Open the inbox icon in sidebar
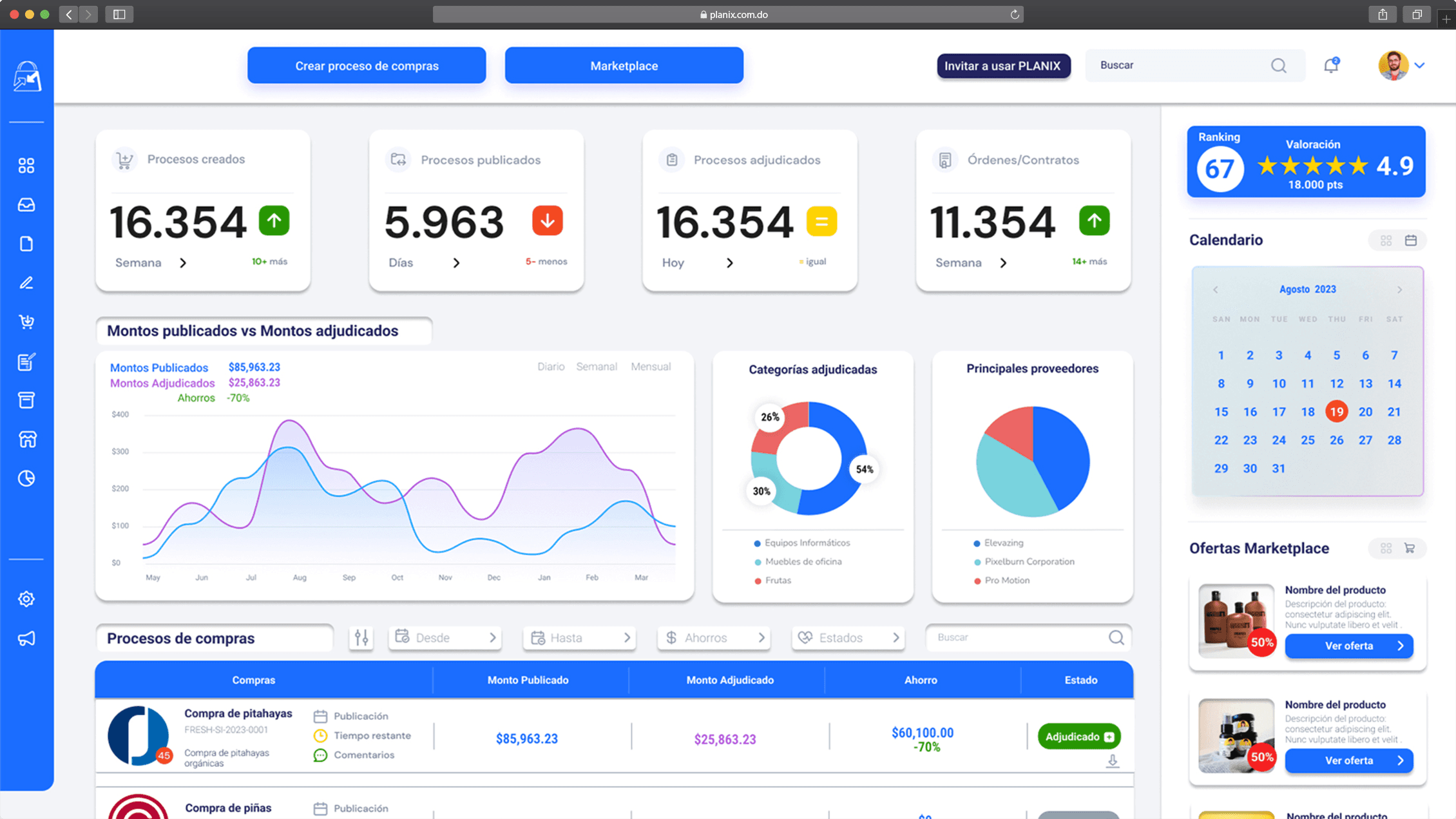This screenshot has width=1456, height=819. click(x=26, y=205)
